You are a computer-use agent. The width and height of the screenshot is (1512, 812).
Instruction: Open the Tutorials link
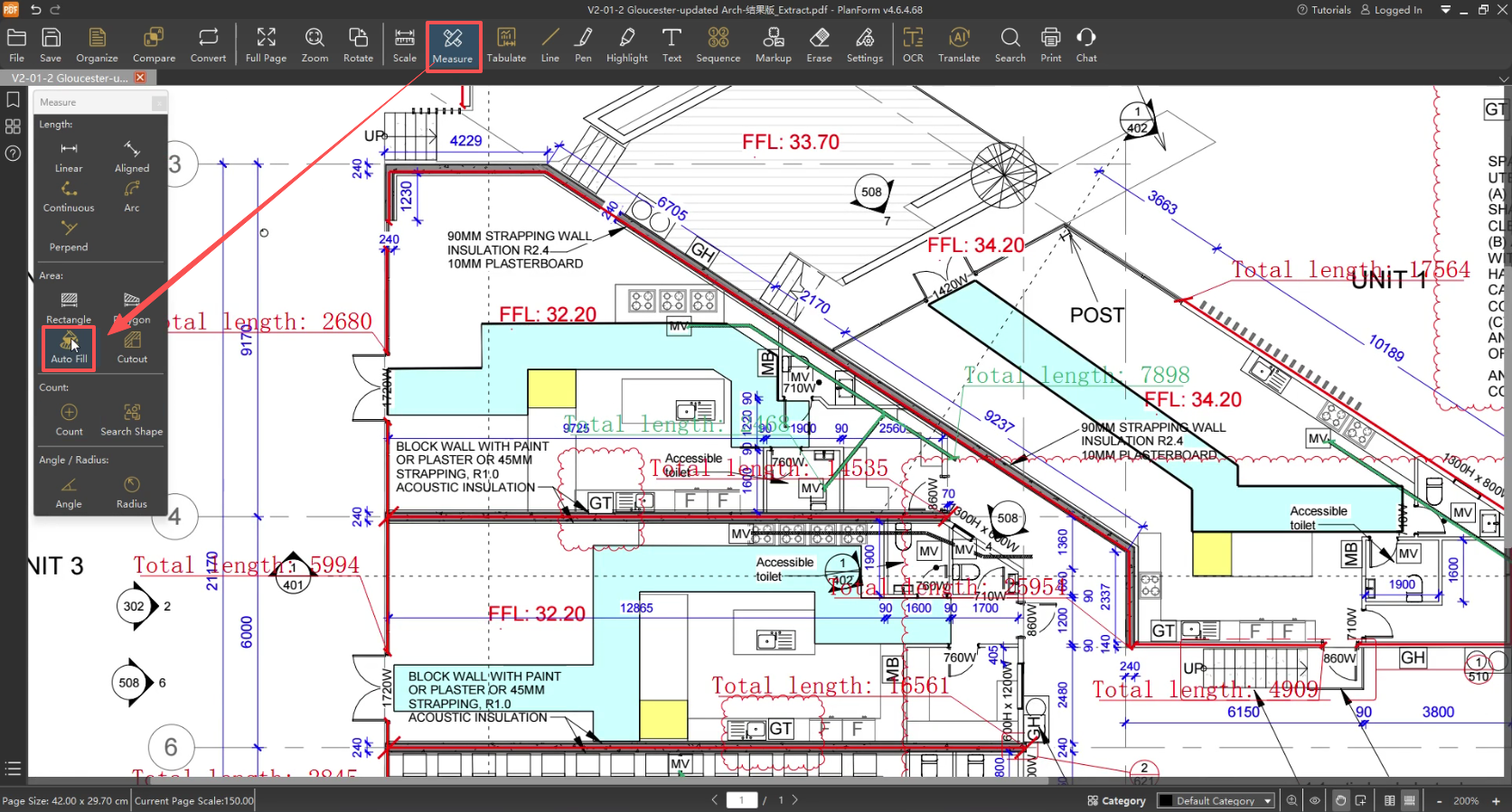tap(1324, 10)
